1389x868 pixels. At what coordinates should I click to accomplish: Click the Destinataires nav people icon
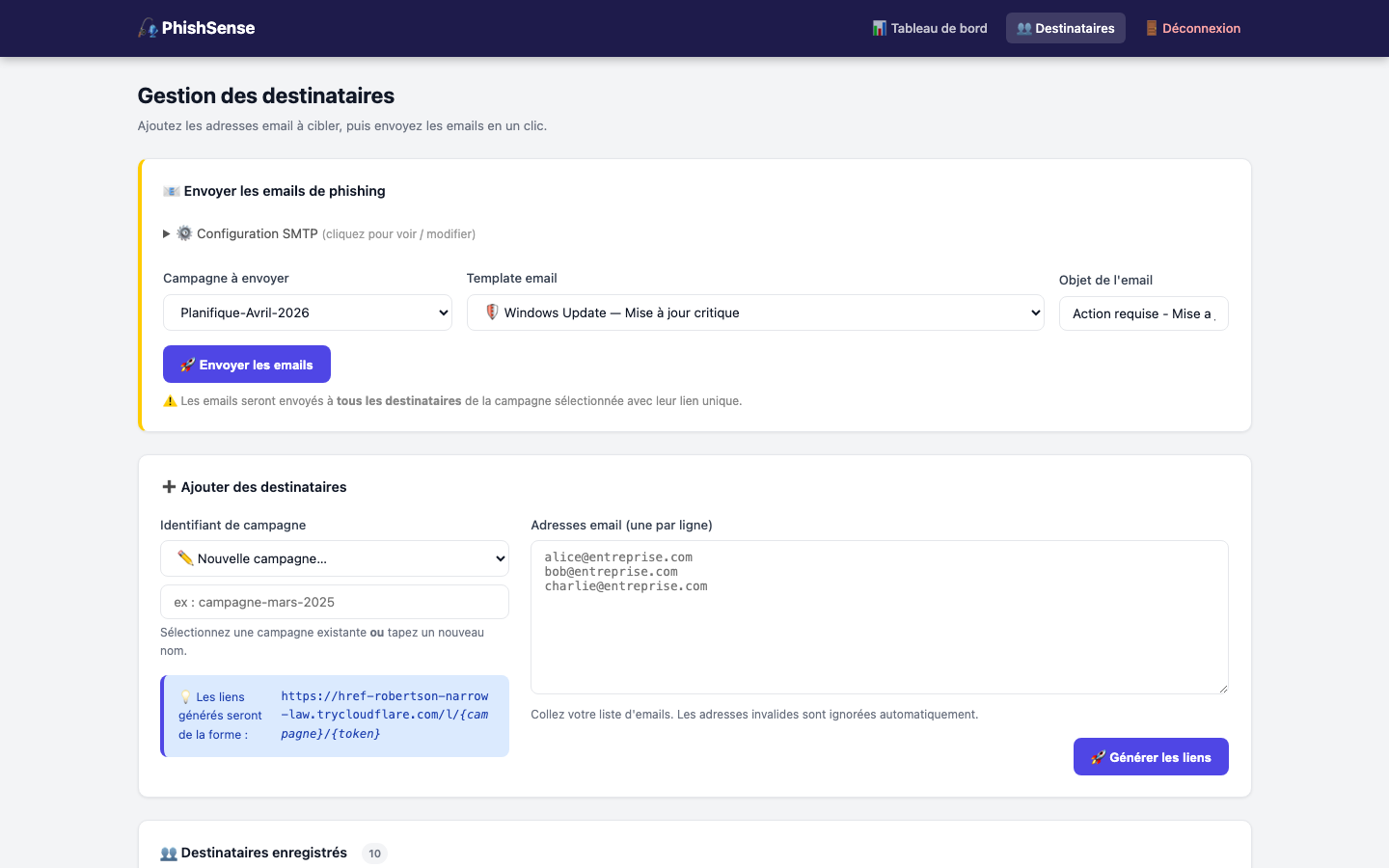[x=1024, y=28]
